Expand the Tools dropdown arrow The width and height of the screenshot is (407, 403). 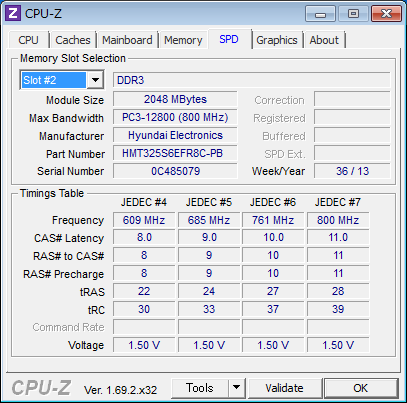tap(237, 388)
